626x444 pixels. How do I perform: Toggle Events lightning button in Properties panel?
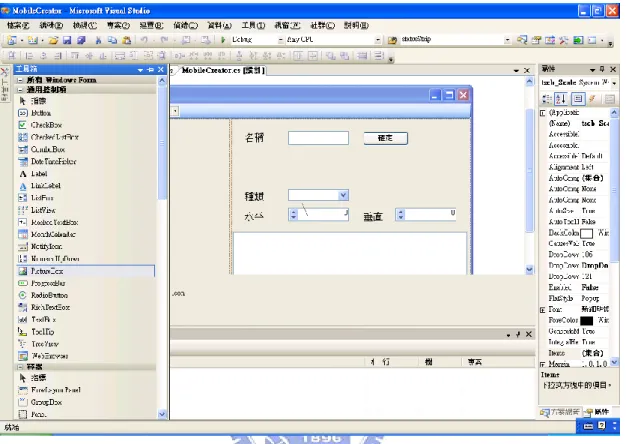point(592,99)
